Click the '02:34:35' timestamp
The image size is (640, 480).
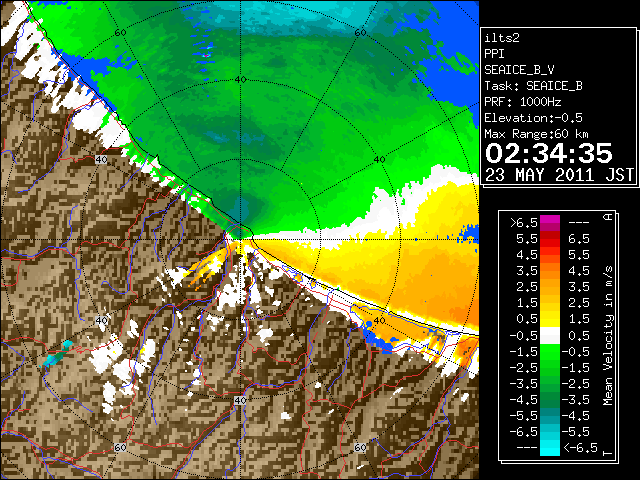point(549,153)
